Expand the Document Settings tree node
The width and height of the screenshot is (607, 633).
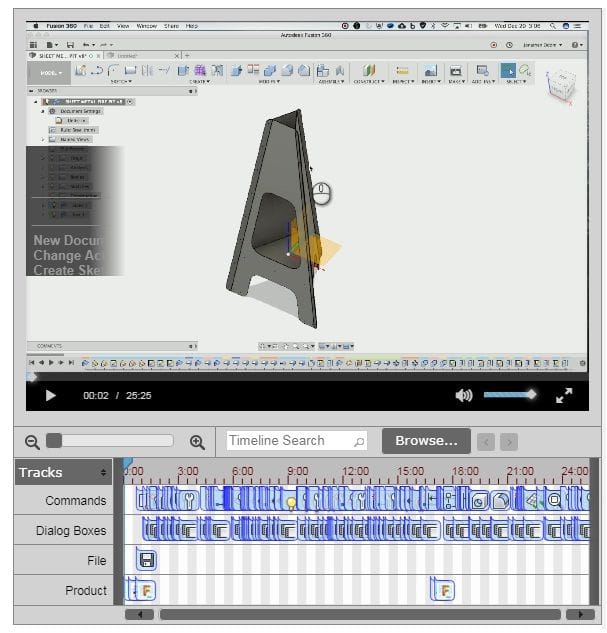click(43, 111)
